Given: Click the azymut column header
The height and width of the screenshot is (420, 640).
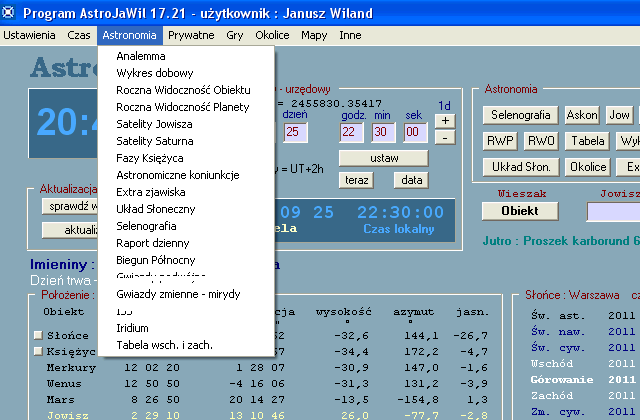Looking at the screenshot, I should tap(413, 312).
